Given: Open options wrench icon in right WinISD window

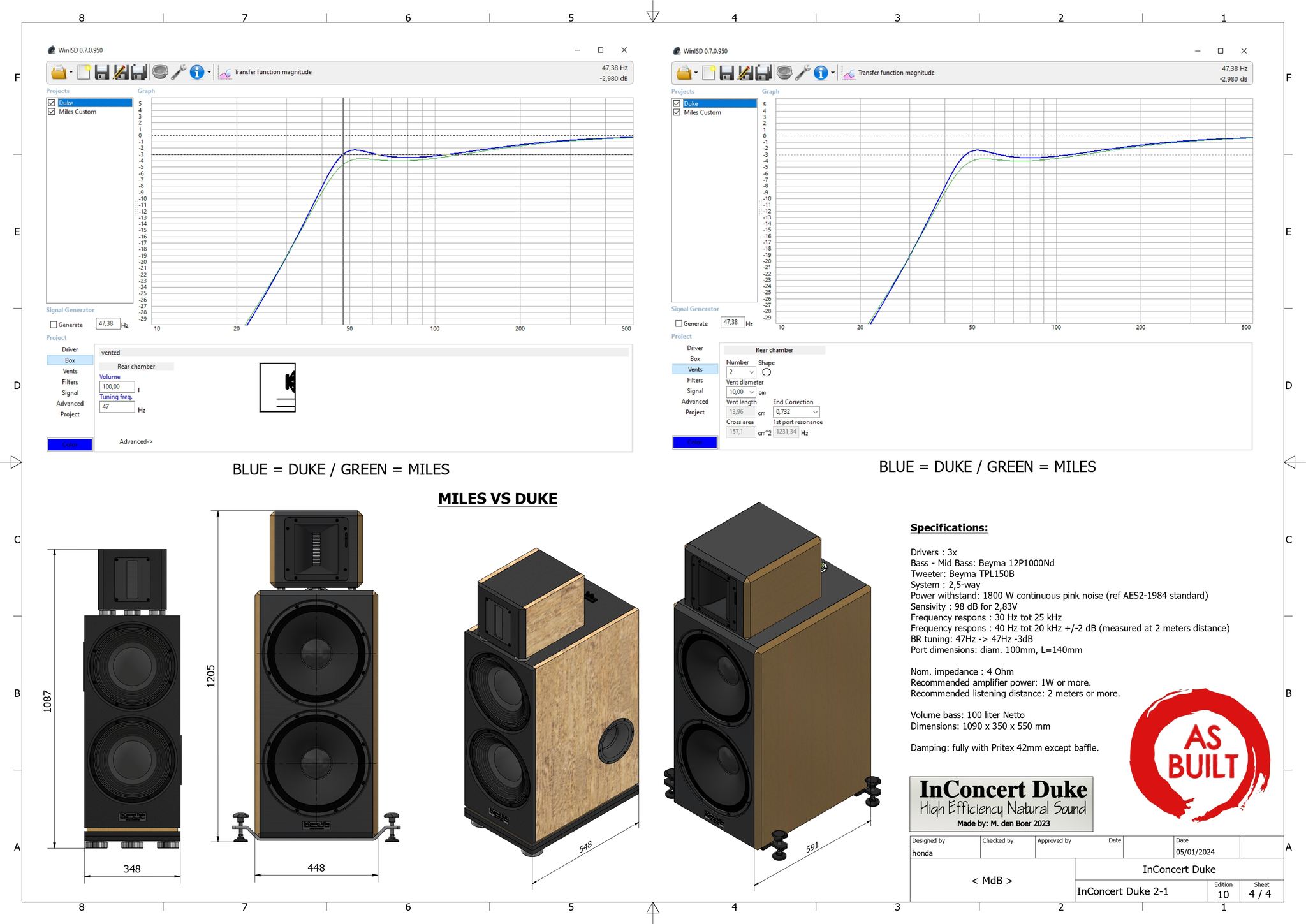Looking at the screenshot, I should pyautogui.click(x=803, y=73).
